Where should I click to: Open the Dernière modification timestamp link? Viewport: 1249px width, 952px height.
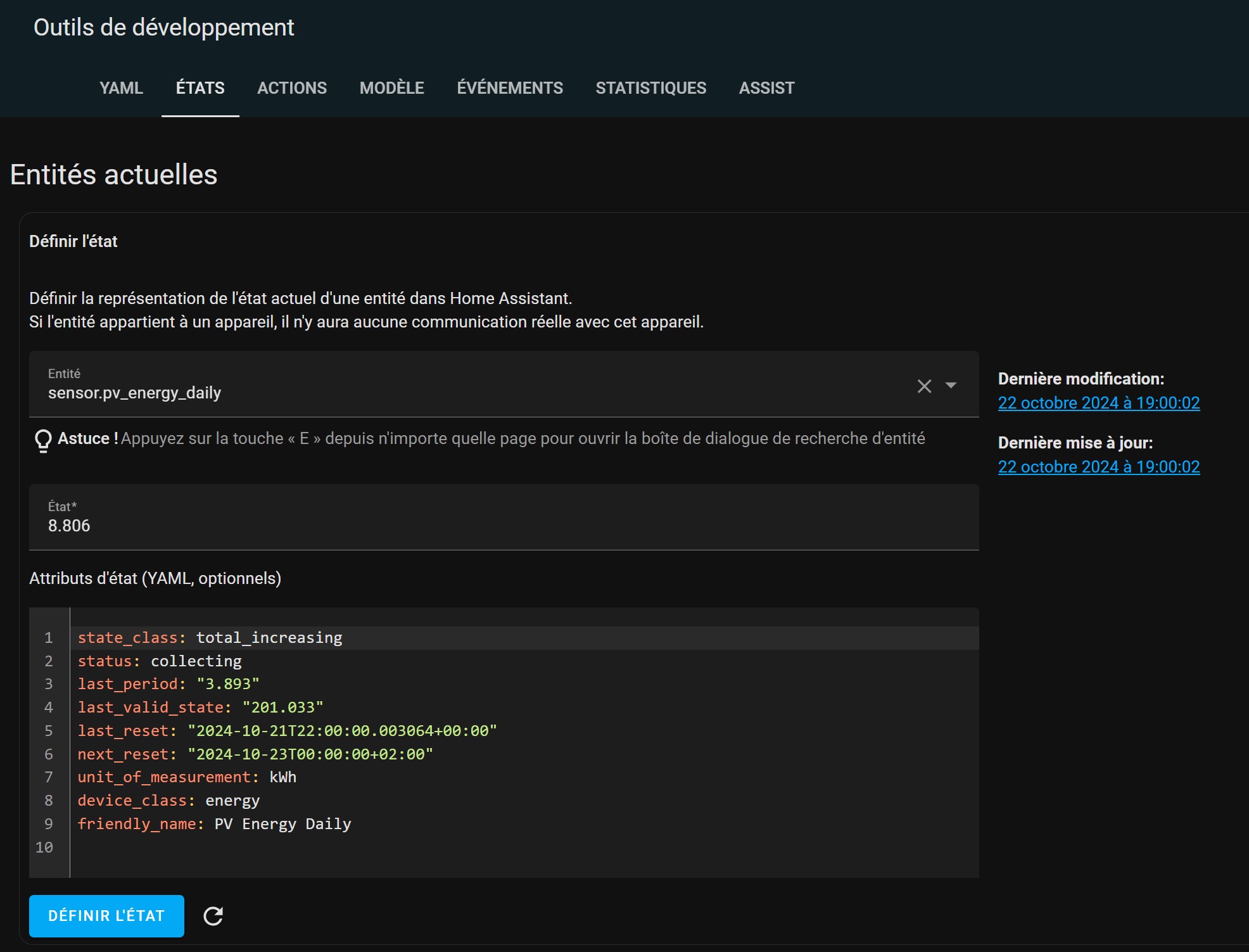pyautogui.click(x=1099, y=403)
